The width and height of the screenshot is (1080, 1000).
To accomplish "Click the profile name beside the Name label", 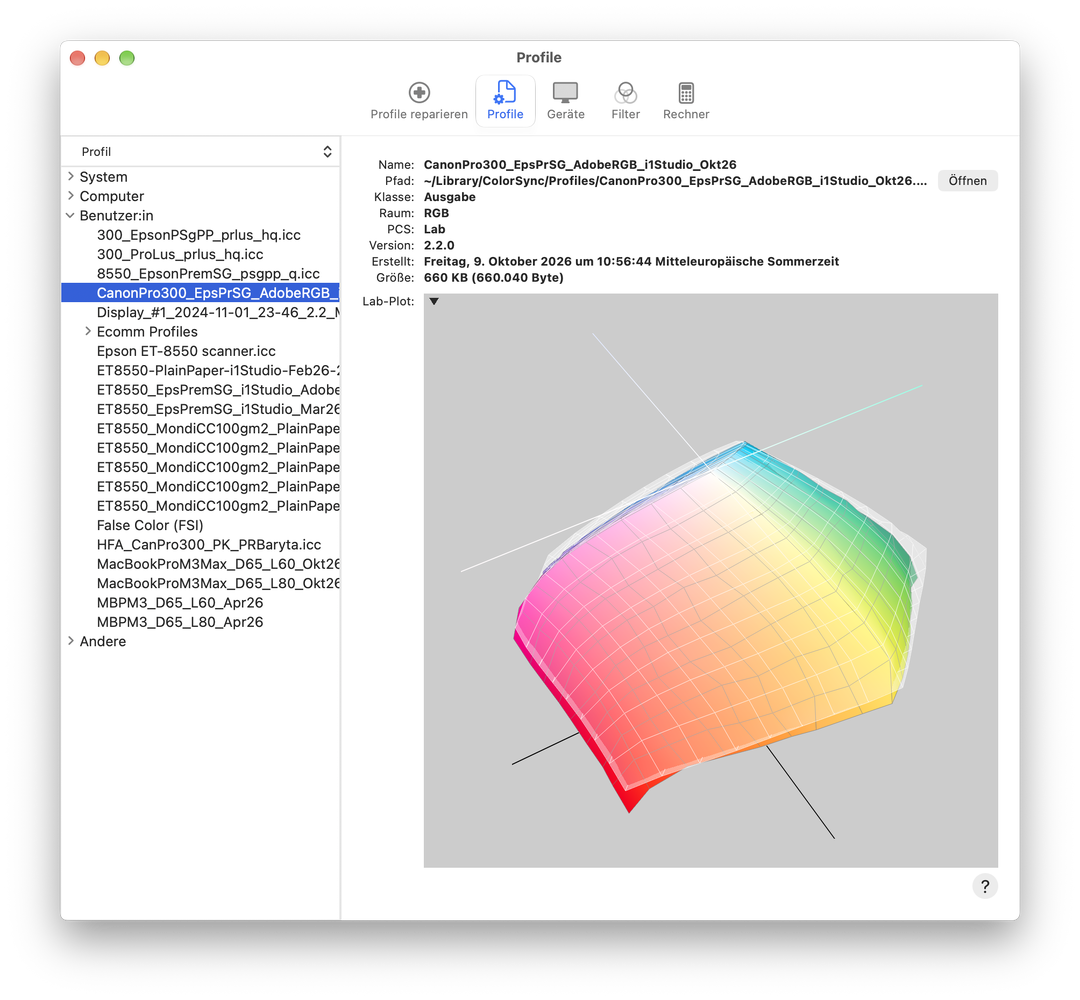I will tap(580, 165).
